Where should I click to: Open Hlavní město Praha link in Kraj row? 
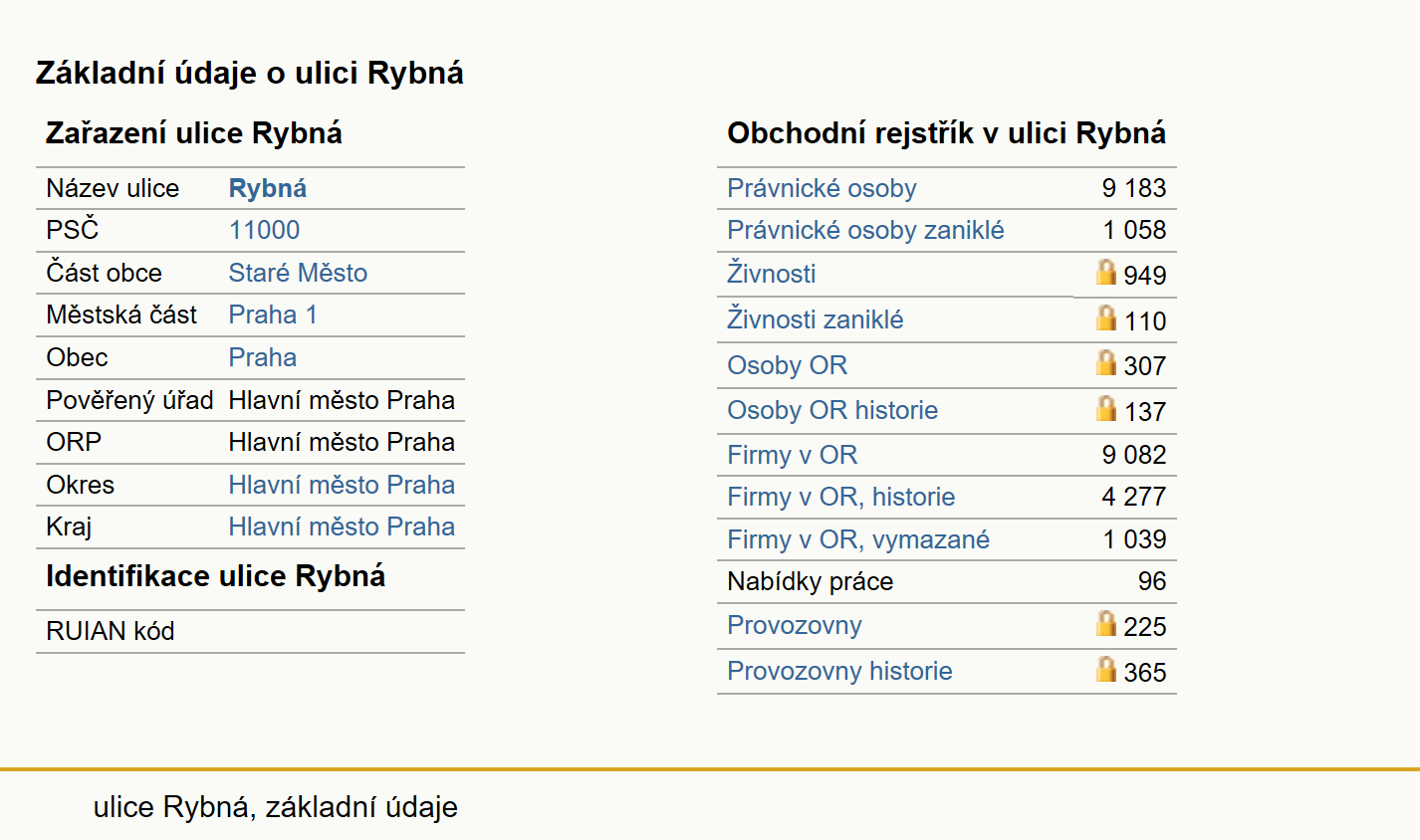[342, 526]
